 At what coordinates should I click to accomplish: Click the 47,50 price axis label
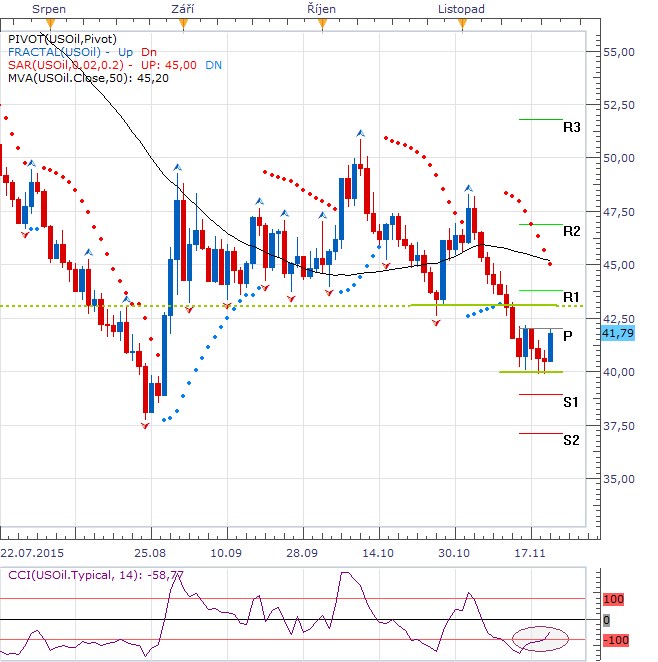619,212
